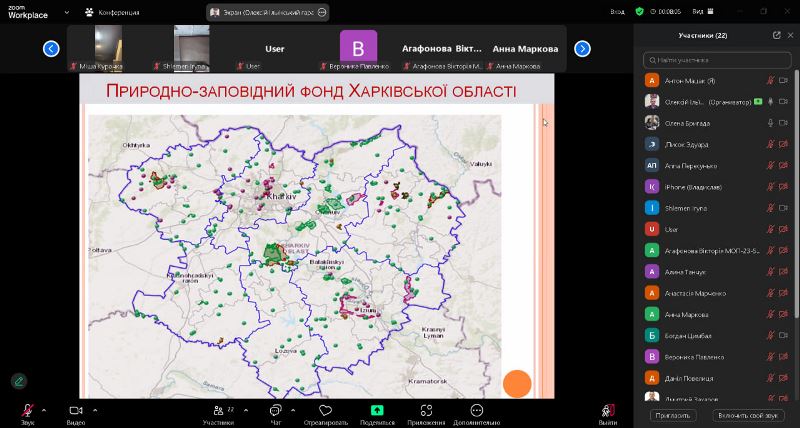This screenshot has width=800, height=428.
Task: Show next video thumbnails with right arrow
Action: click(582, 49)
